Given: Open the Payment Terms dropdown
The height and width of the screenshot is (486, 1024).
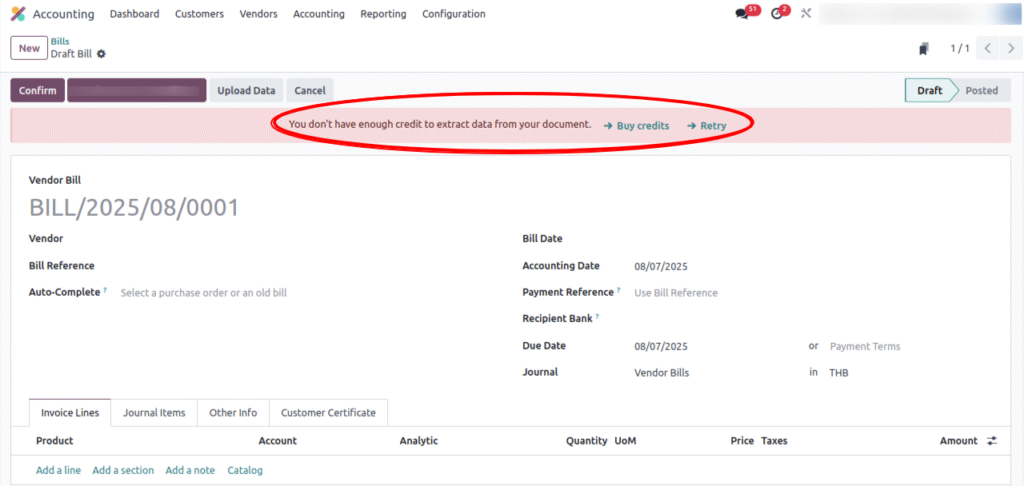Looking at the screenshot, I should coord(912,346).
